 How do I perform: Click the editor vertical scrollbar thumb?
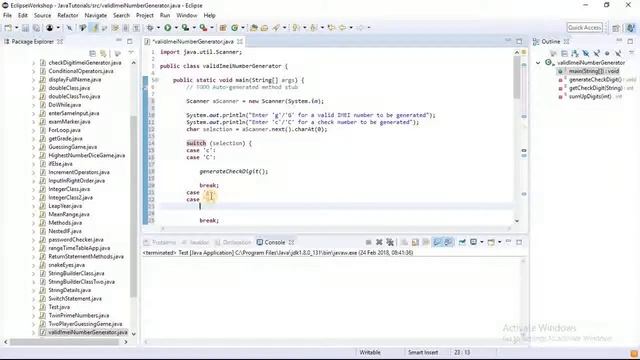pos(516,78)
